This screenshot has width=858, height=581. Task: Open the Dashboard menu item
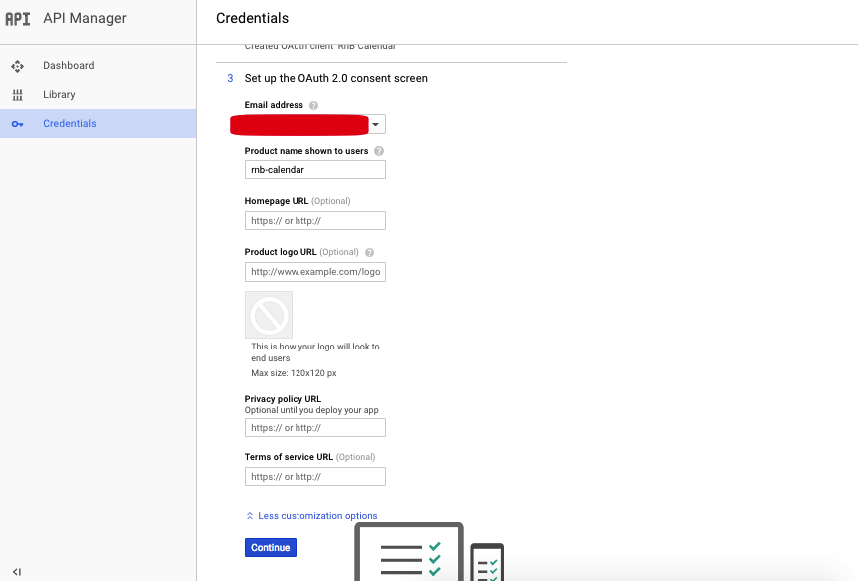click(98, 66)
